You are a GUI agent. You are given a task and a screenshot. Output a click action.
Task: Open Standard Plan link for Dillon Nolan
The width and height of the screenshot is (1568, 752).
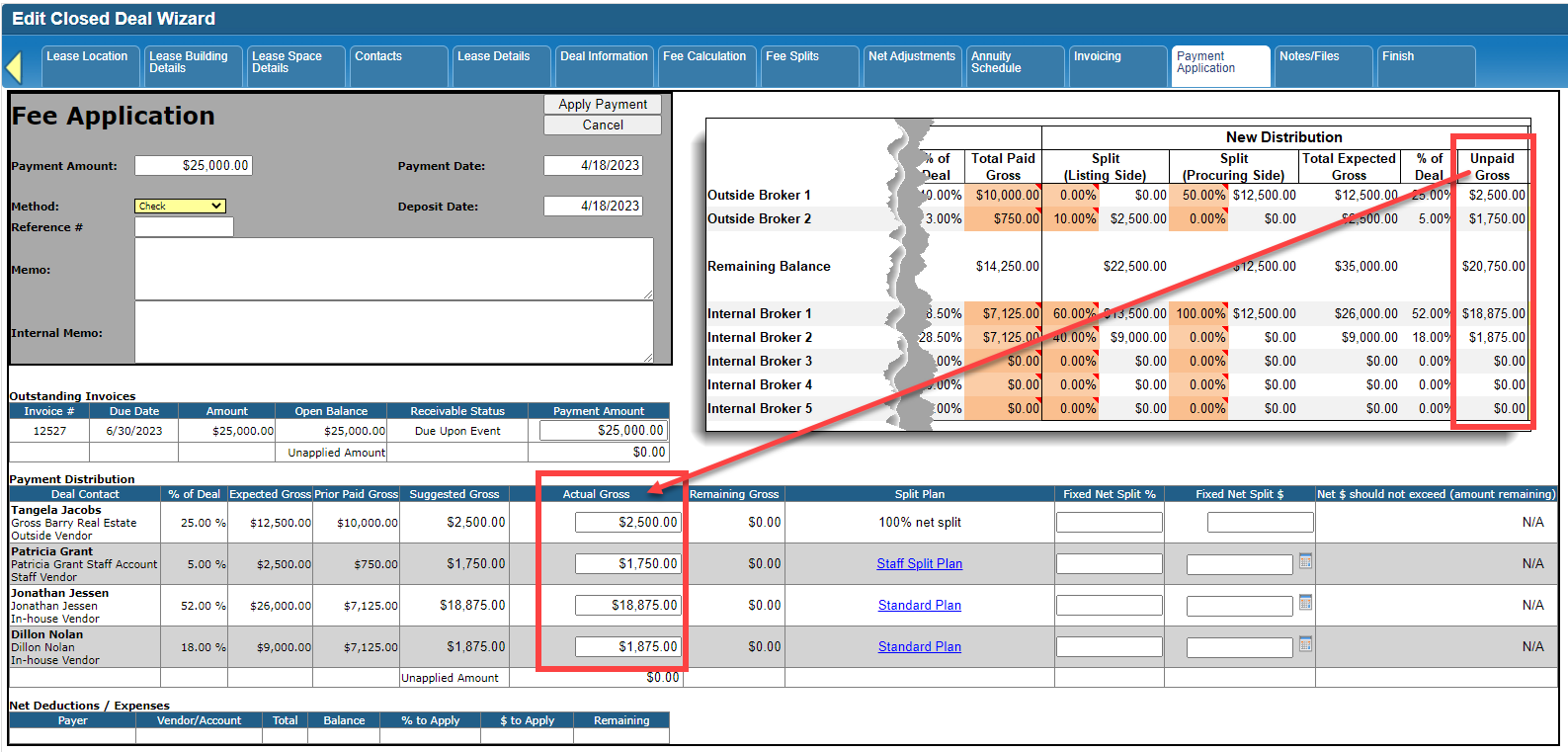click(x=919, y=647)
